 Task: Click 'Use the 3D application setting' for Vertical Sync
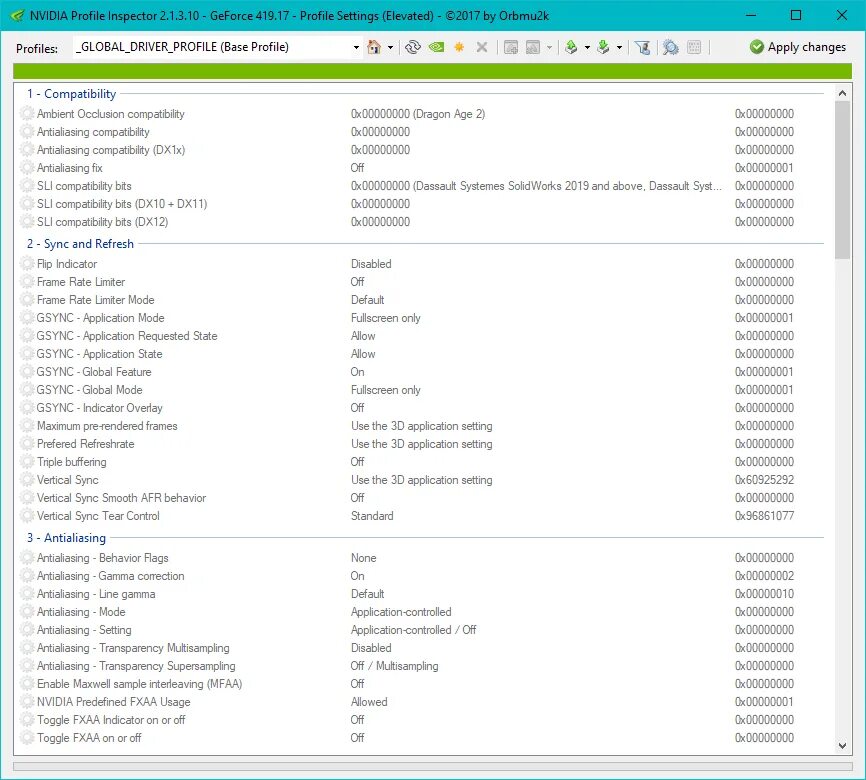point(421,480)
